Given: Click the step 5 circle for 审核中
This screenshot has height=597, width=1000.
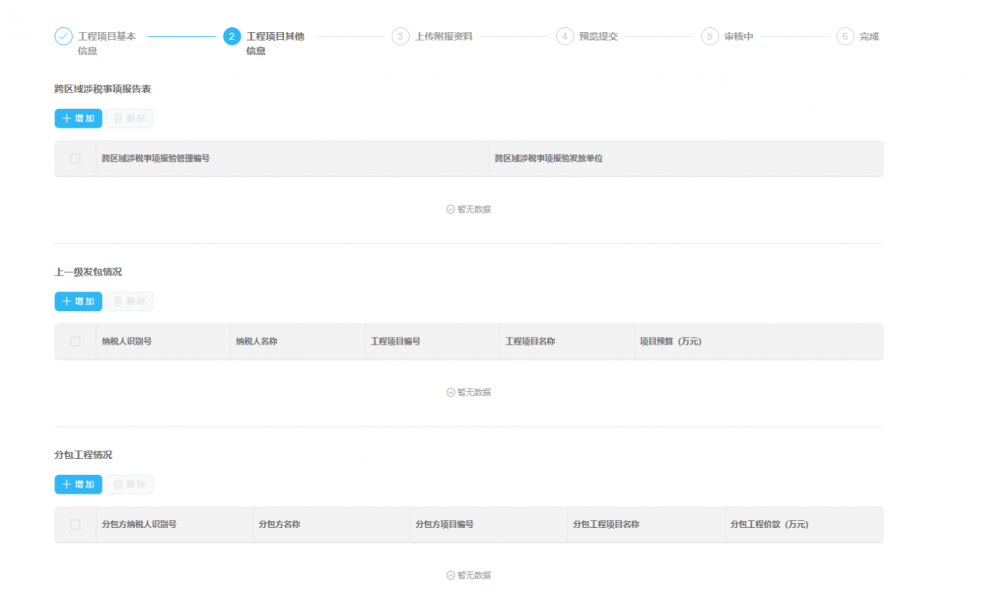Looking at the screenshot, I should coord(710,36).
